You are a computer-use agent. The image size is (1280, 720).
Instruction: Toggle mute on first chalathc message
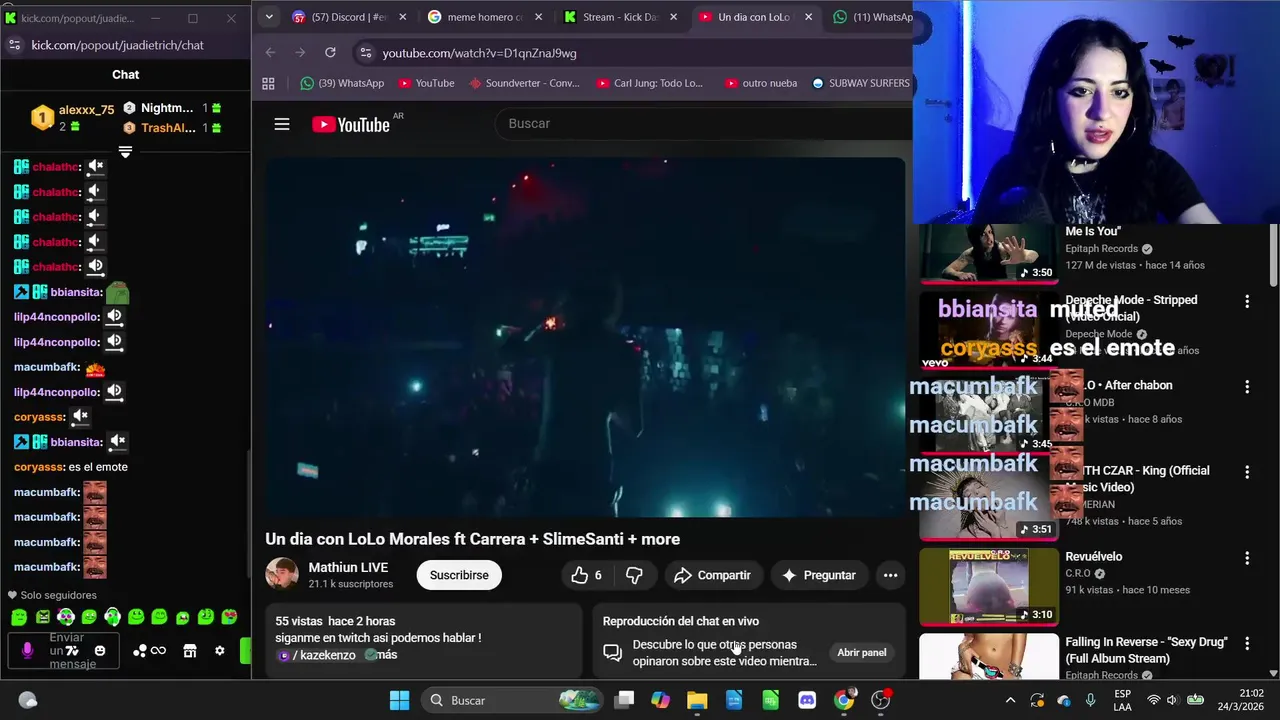[x=95, y=167]
